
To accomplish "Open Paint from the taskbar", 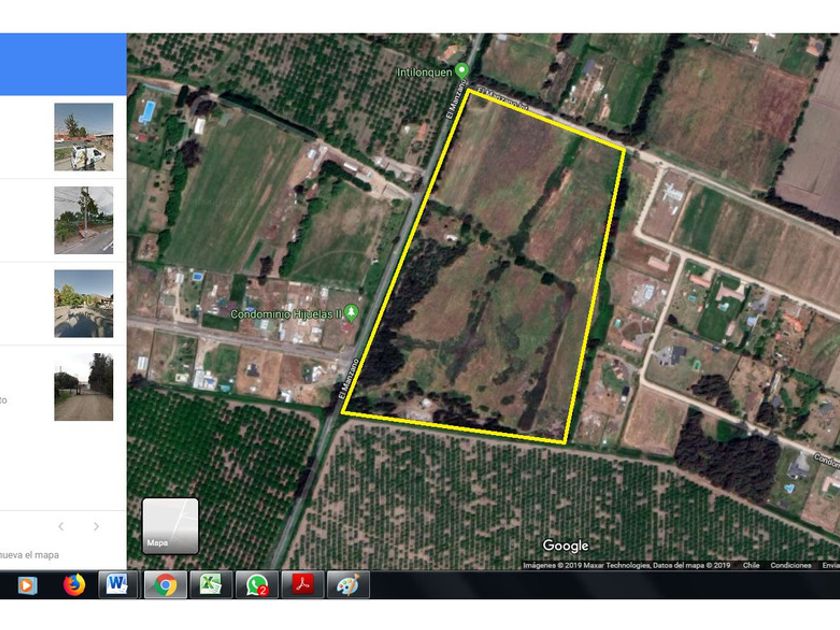I will [347, 585].
